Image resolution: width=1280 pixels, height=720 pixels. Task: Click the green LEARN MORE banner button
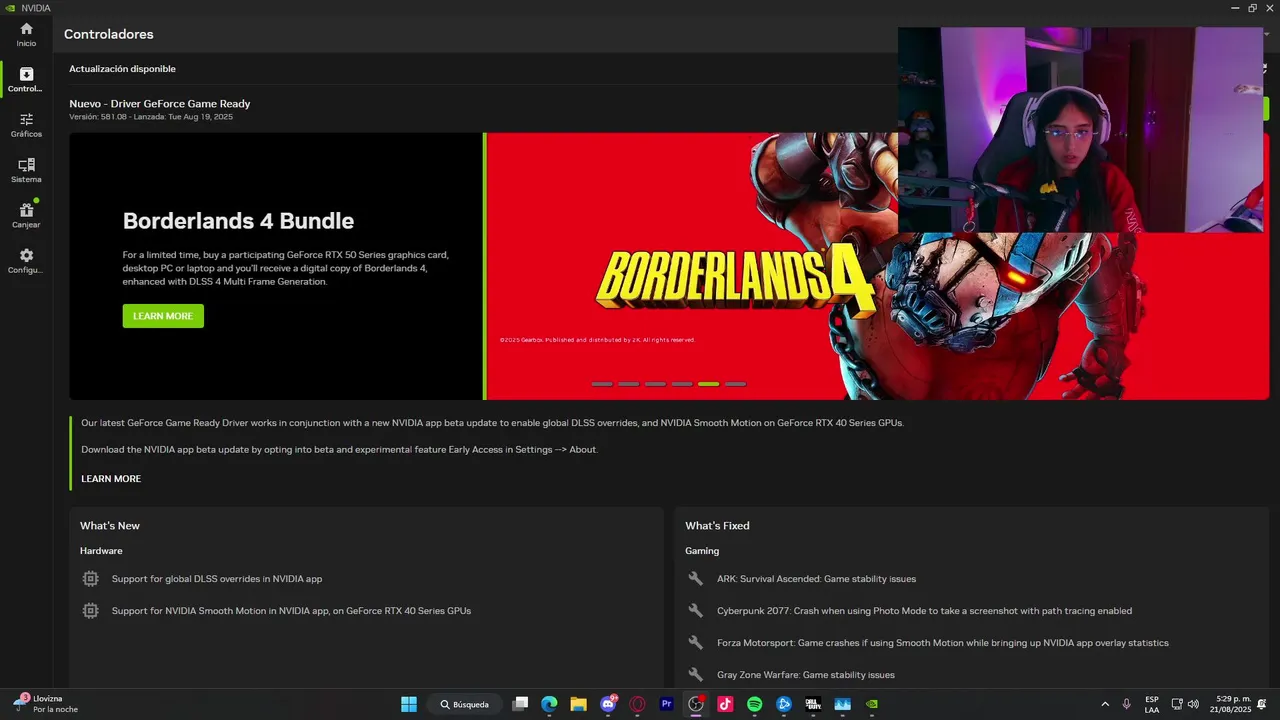coord(163,316)
